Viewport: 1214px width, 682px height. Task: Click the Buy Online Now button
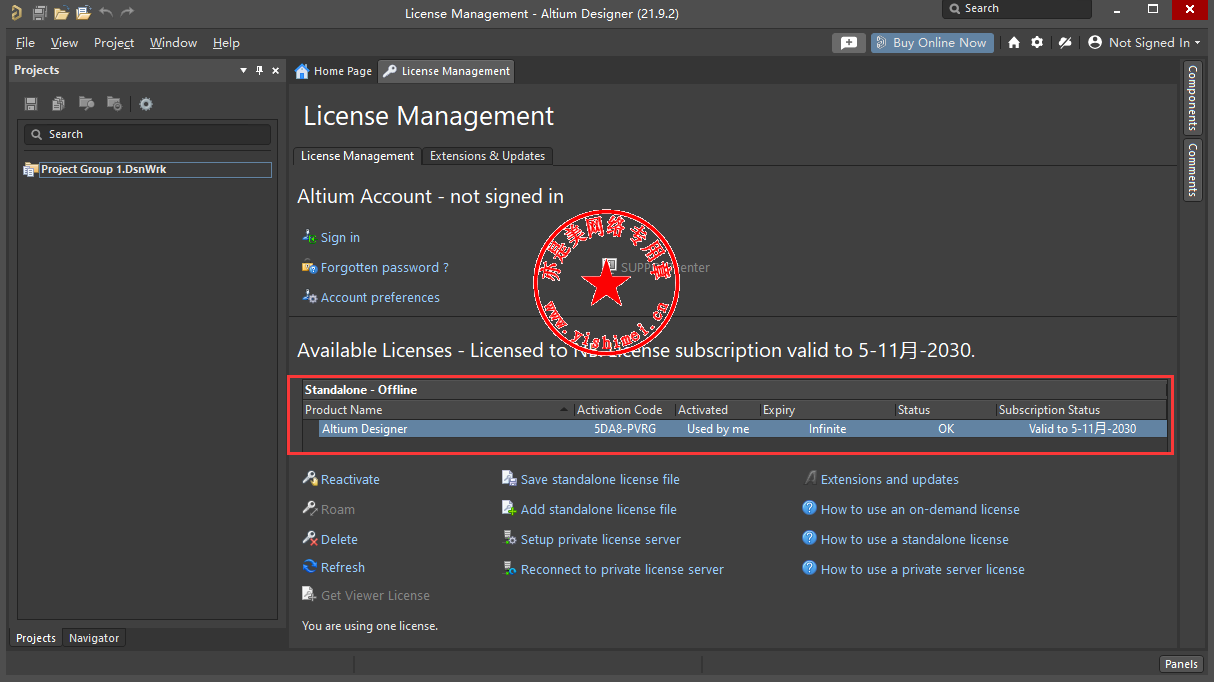coord(932,43)
